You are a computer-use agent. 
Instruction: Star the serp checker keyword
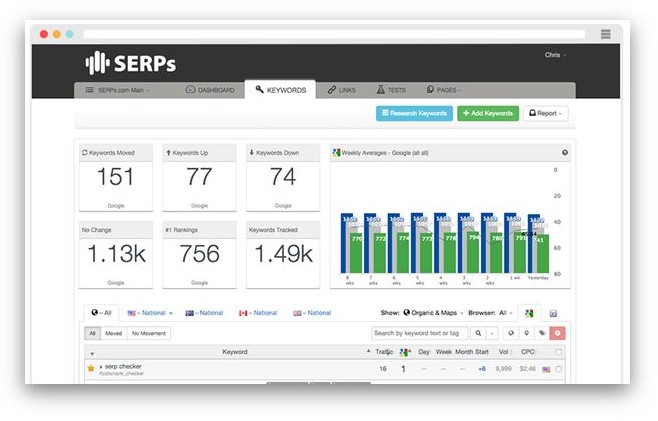(x=91, y=368)
